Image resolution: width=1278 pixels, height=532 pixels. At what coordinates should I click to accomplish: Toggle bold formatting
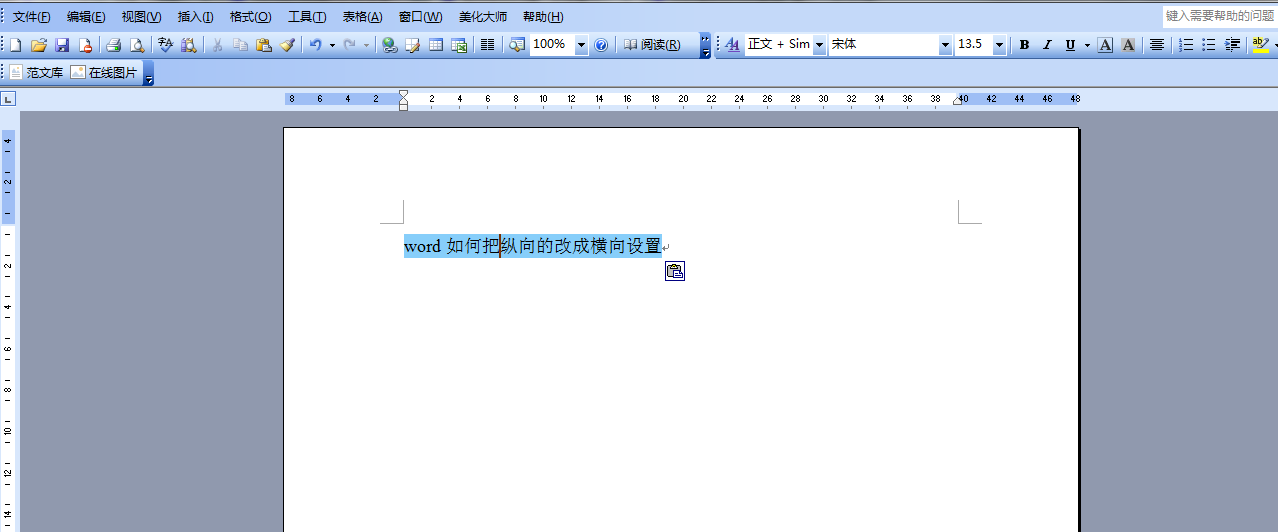click(x=1024, y=45)
